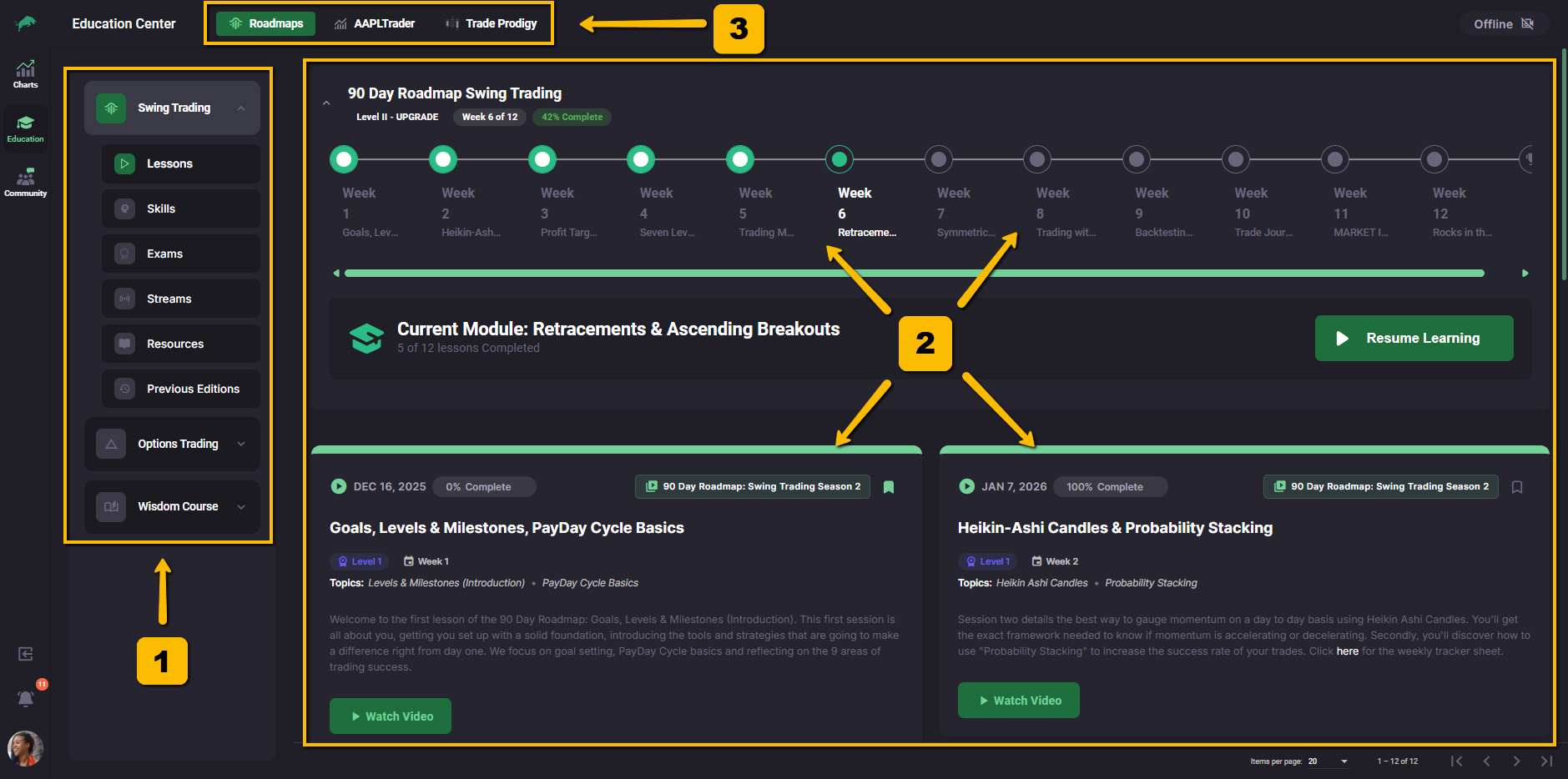This screenshot has width=1568, height=779.
Task: Click the logout icon in sidebar
Action: click(26, 654)
